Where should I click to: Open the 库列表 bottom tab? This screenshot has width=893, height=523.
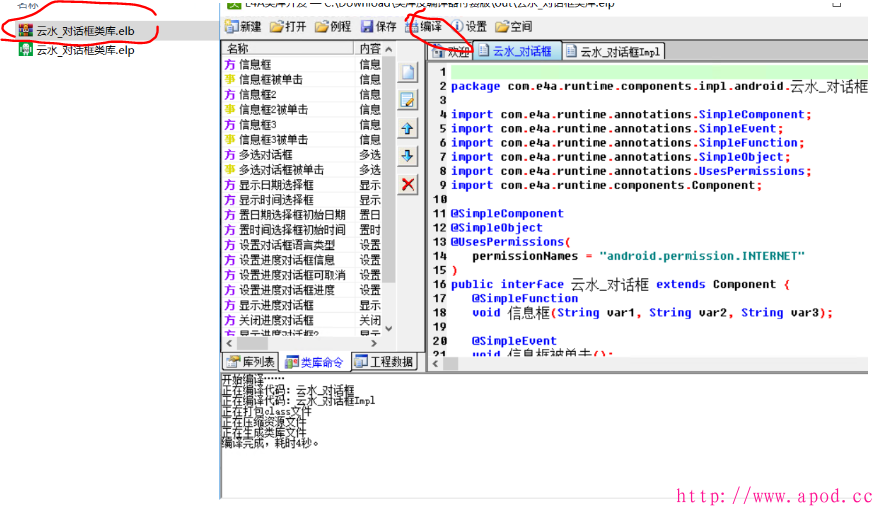coord(249,361)
